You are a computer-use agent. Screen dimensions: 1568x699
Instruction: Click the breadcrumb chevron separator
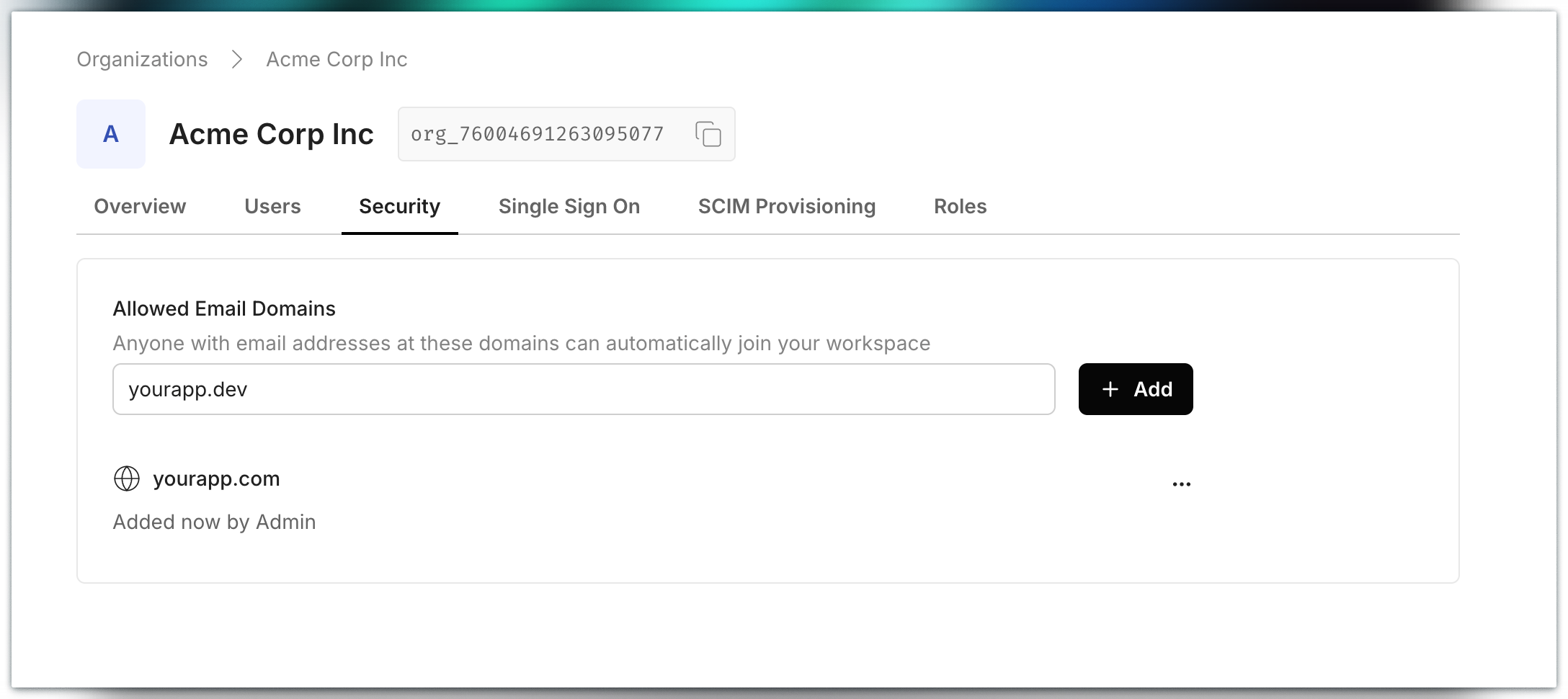click(x=236, y=59)
